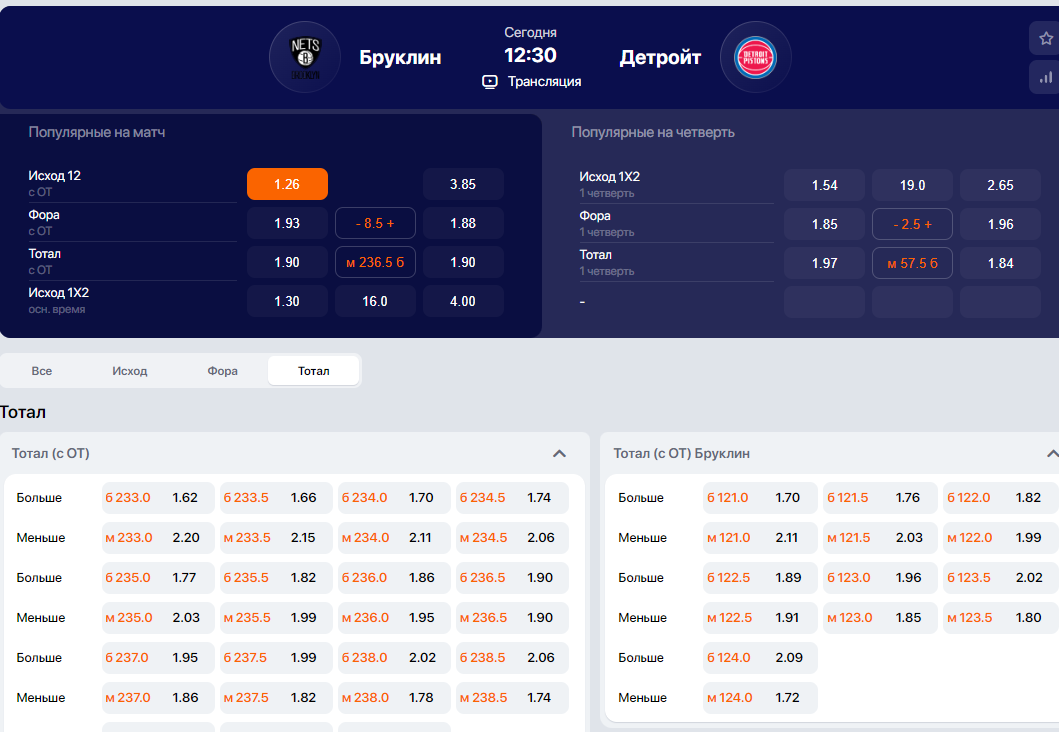Pick Brooklyn 'б 122.0' at 1.82
The image size is (1059, 732).
click(x=1000, y=498)
